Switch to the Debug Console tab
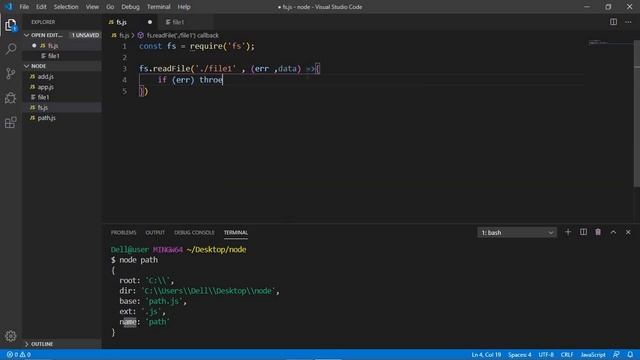 pos(194,233)
